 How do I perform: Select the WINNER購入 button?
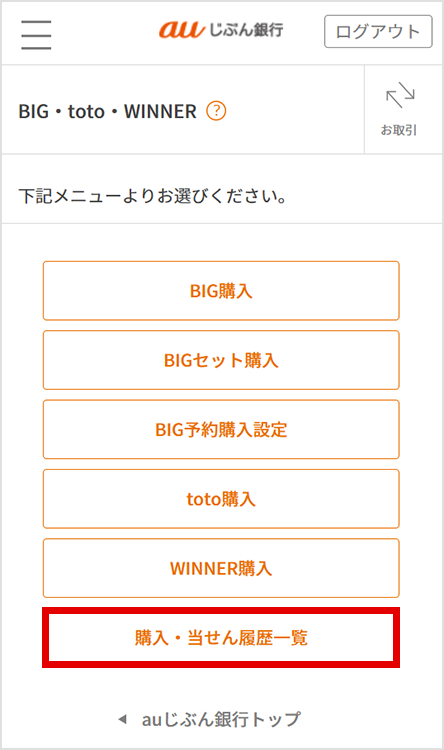[221, 568]
